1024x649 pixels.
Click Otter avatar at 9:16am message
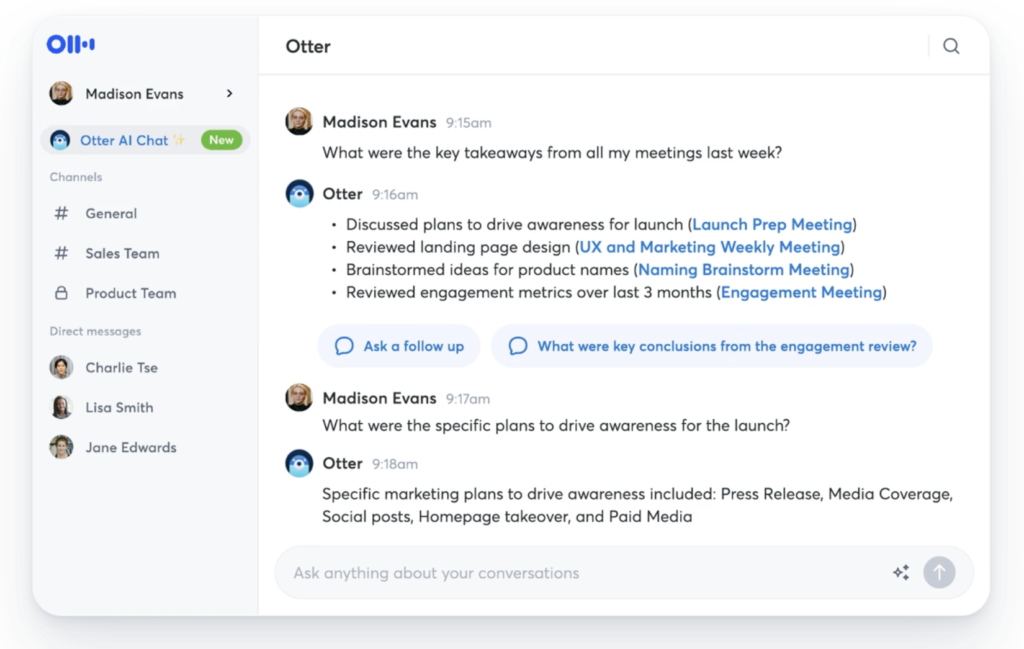click(x=299, y=193)
